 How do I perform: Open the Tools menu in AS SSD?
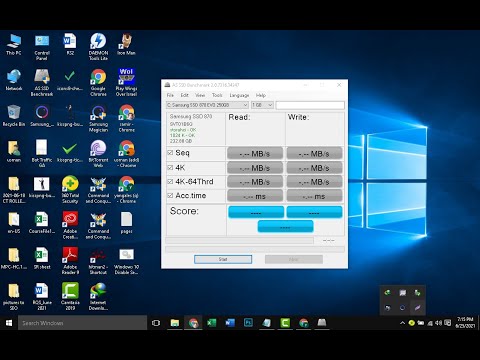coord(217,95)
